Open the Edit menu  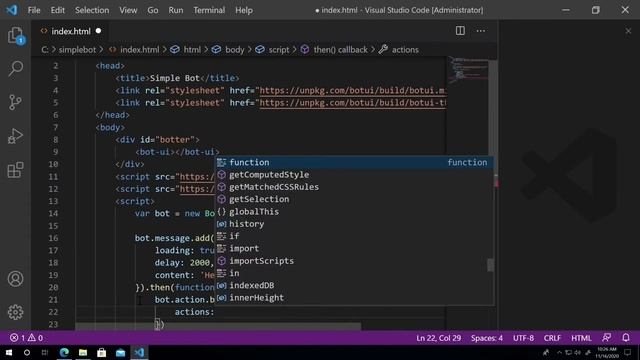pyautogui.click(x=58, y=10)
